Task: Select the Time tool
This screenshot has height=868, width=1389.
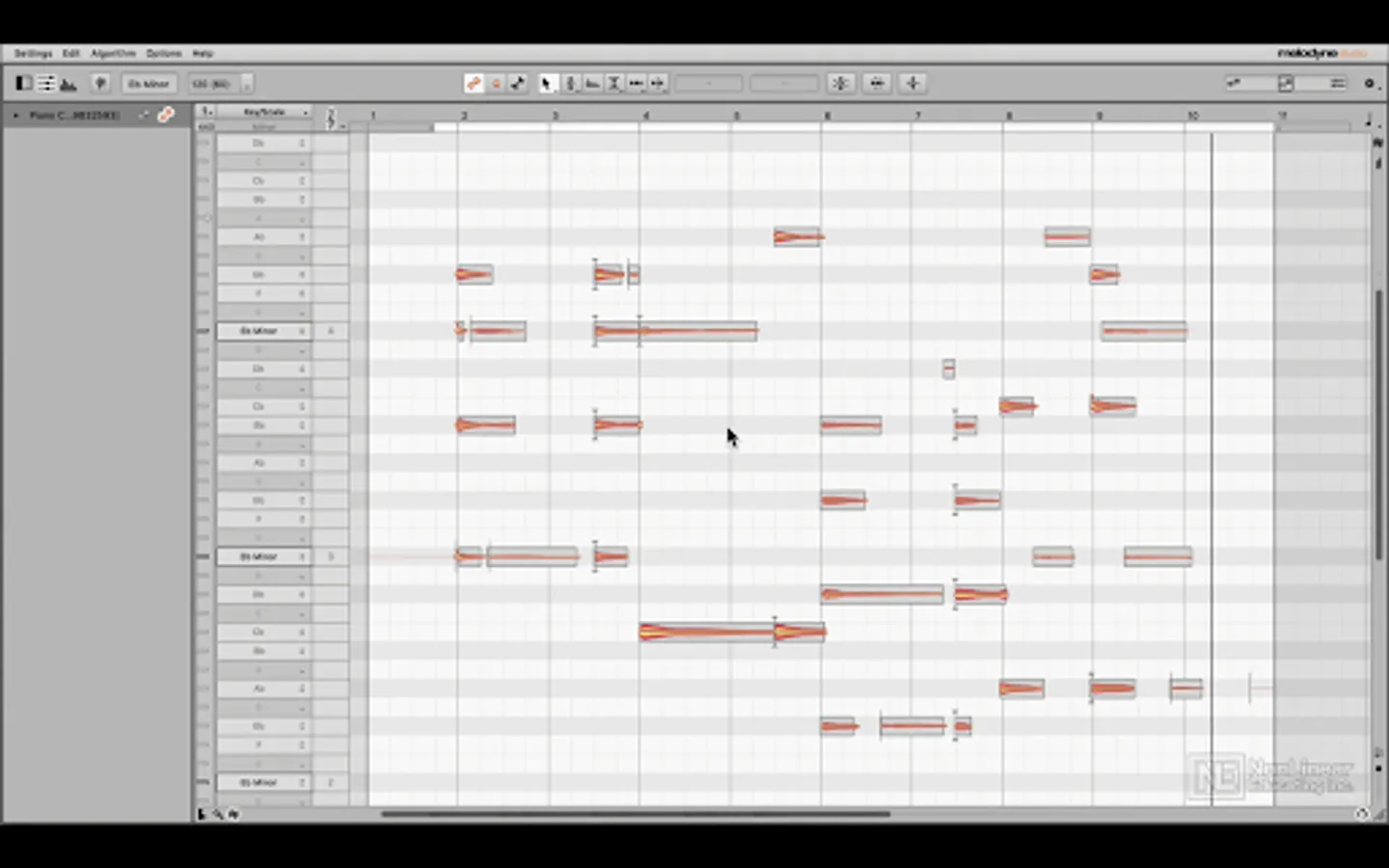Action: click(636, 84)
